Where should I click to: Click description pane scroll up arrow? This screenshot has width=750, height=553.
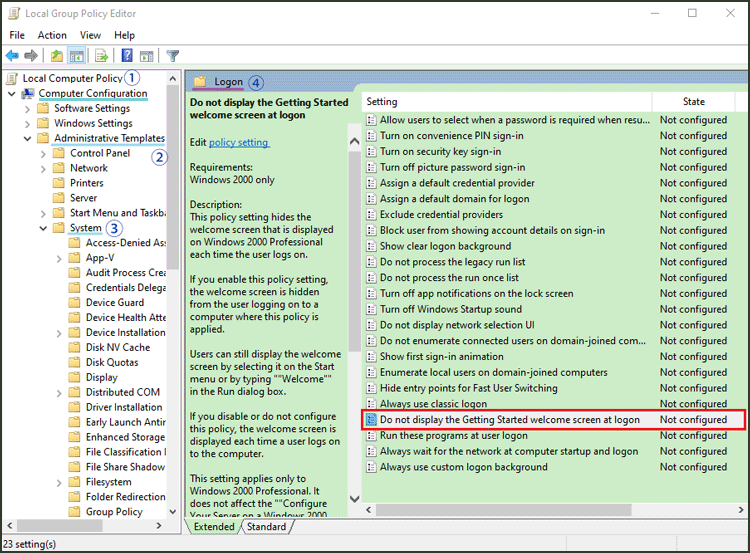click(x=354, y=141)
